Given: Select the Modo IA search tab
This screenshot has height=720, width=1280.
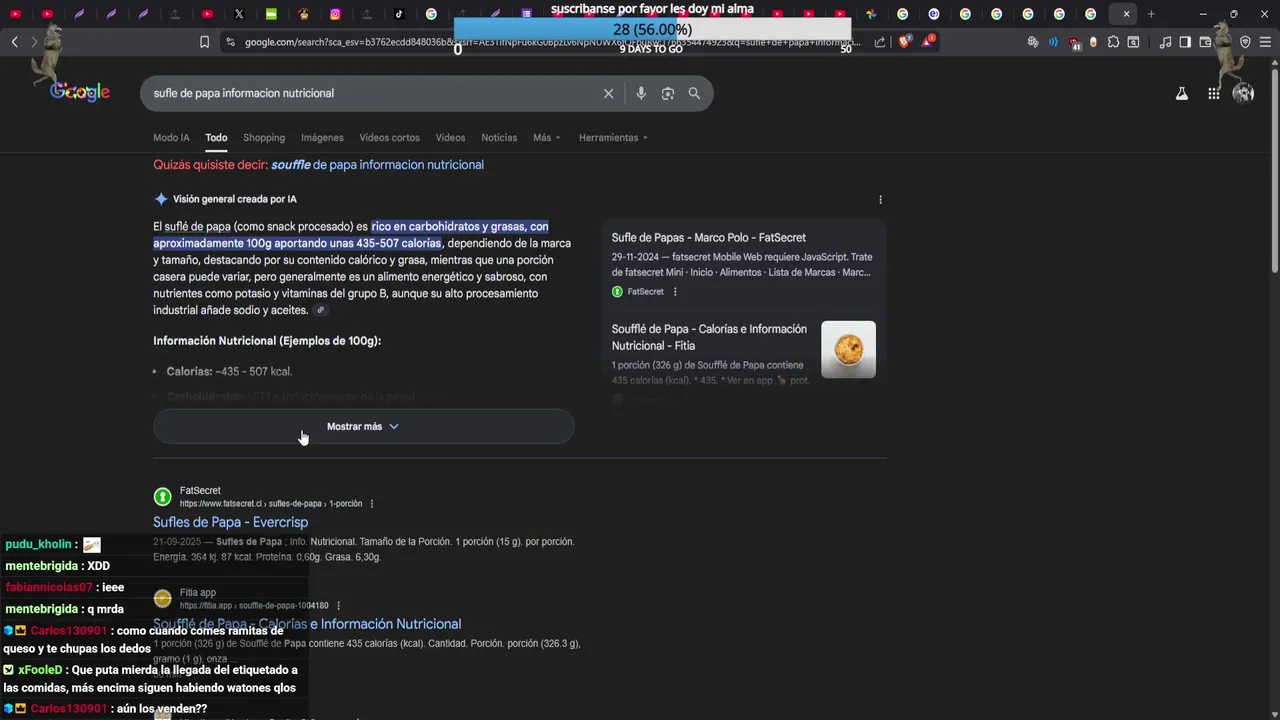Looking at the screenshot, I should [171, 138].
